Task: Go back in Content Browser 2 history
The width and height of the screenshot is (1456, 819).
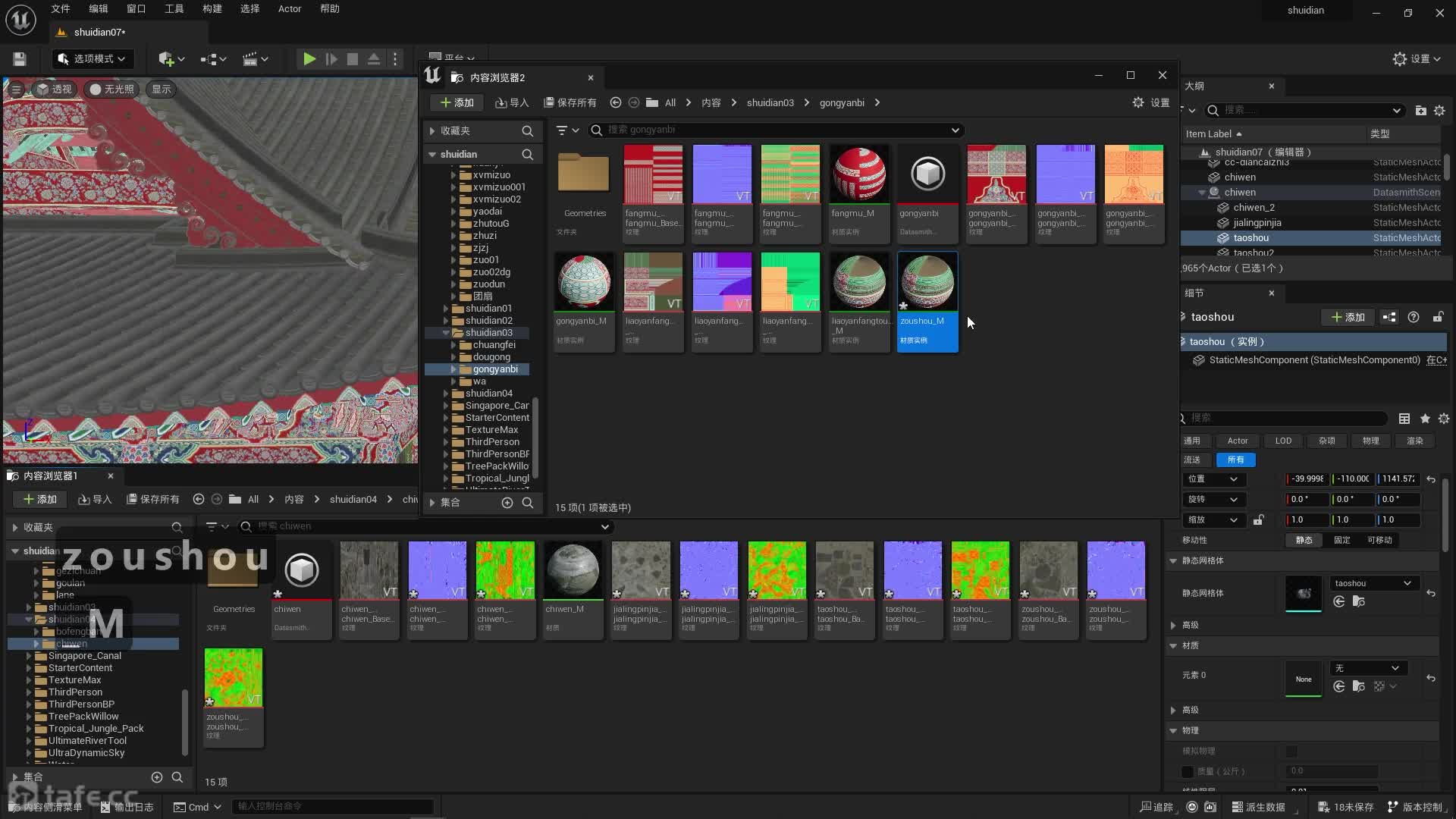Action: [x=615, y=102]
